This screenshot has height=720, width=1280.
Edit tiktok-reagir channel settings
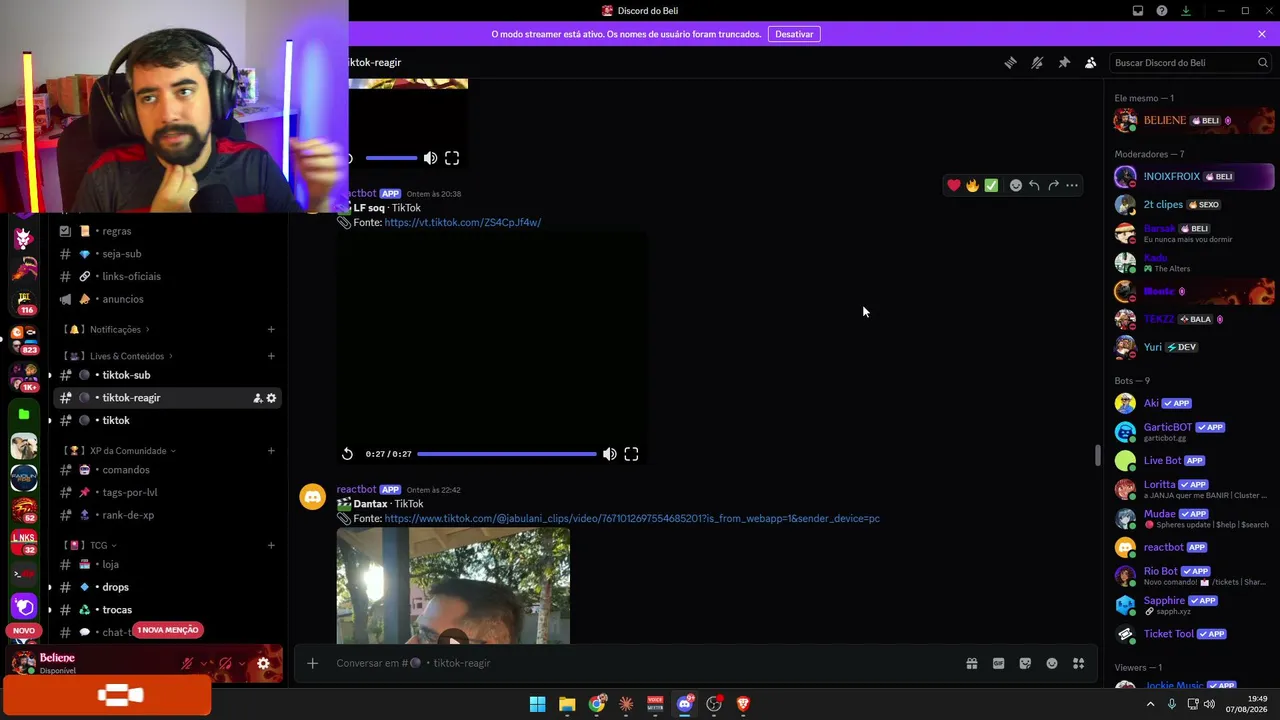click(271, 398)
